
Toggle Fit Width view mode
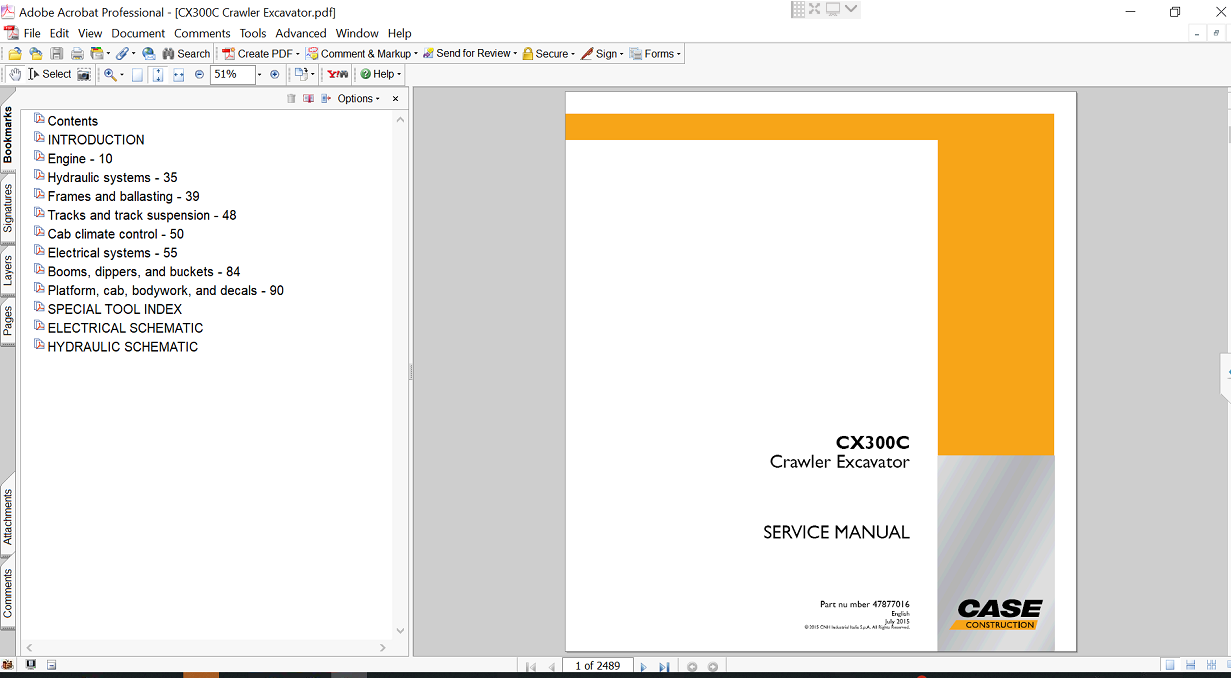pyautogui.click(x=178, y=74)
